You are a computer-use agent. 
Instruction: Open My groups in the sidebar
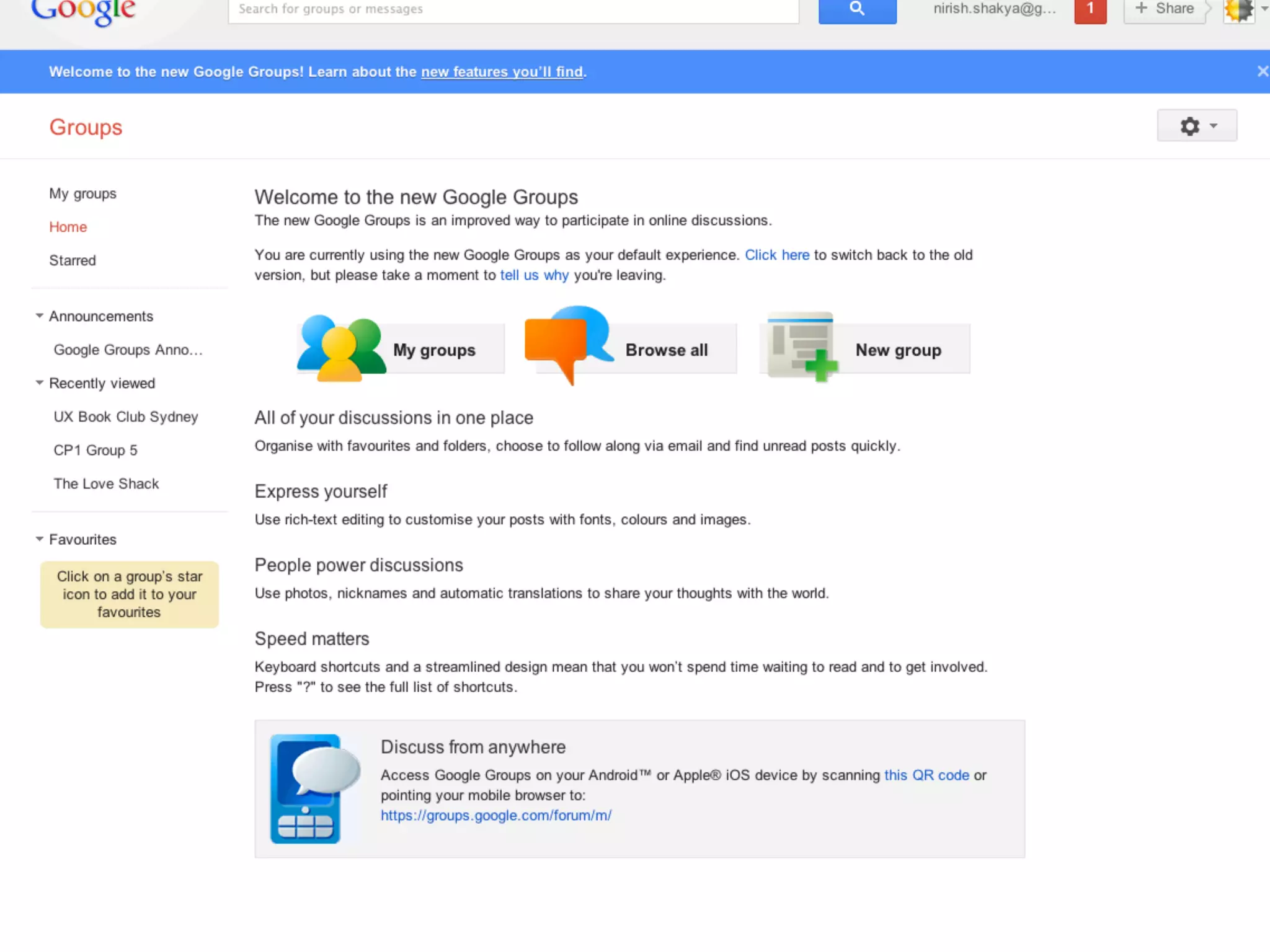pyautogui.click(x=82, y=193)
